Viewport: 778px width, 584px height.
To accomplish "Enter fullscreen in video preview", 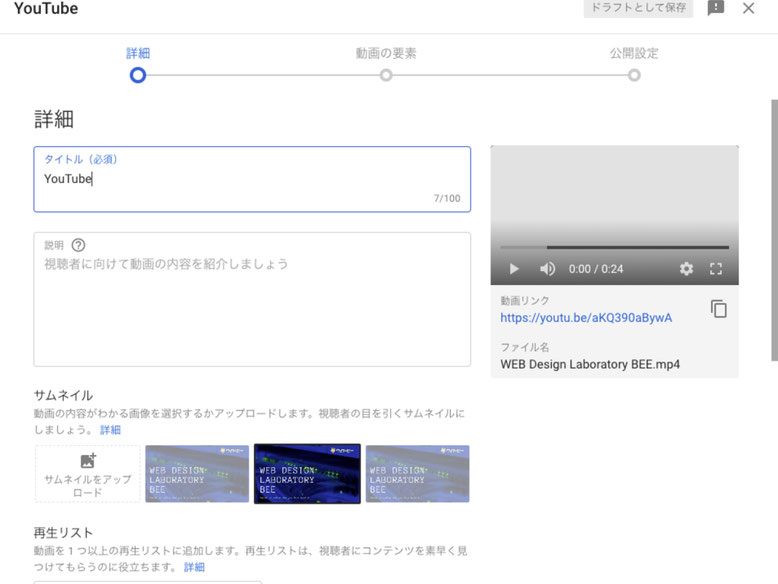I will coord(716,269).
